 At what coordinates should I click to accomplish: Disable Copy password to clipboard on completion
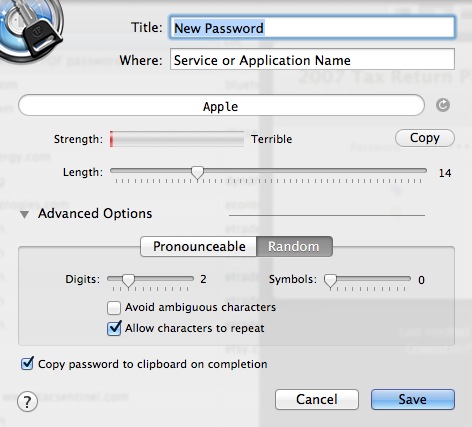click(x=27, y=364)
